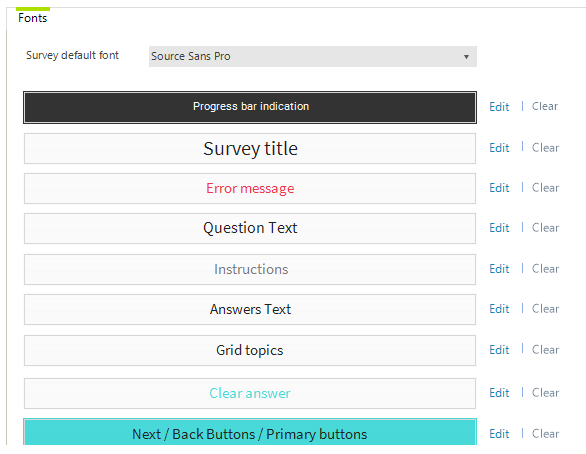Open the Survey default font dropdown
586x454 pixels.
click(x=312, y=56)
